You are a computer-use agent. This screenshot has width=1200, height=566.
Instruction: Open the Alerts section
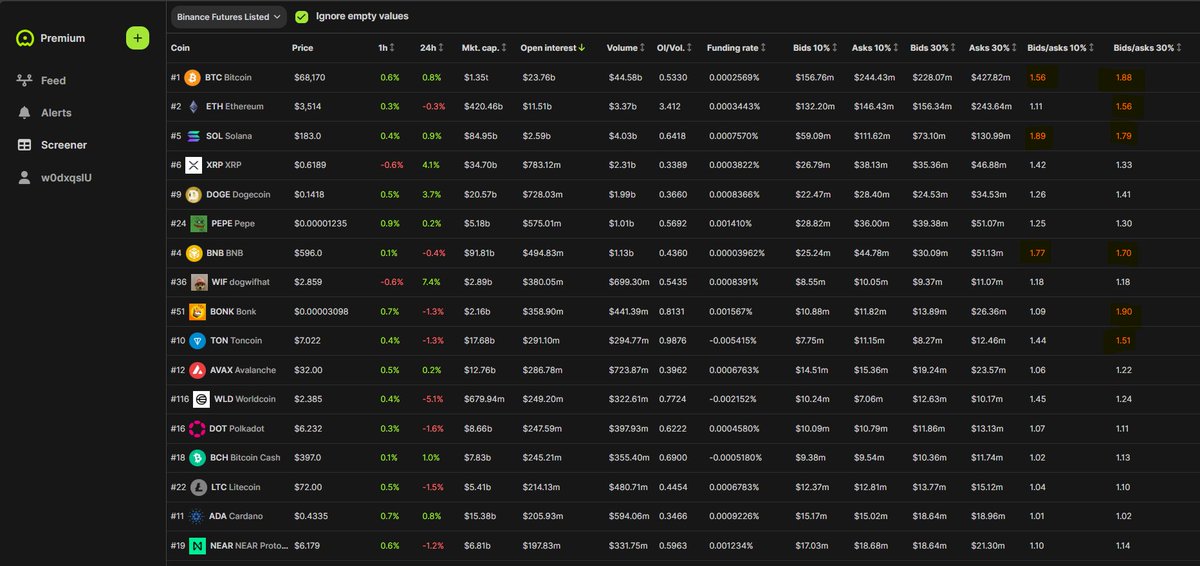pyautogui.click(x=56, y=113)
